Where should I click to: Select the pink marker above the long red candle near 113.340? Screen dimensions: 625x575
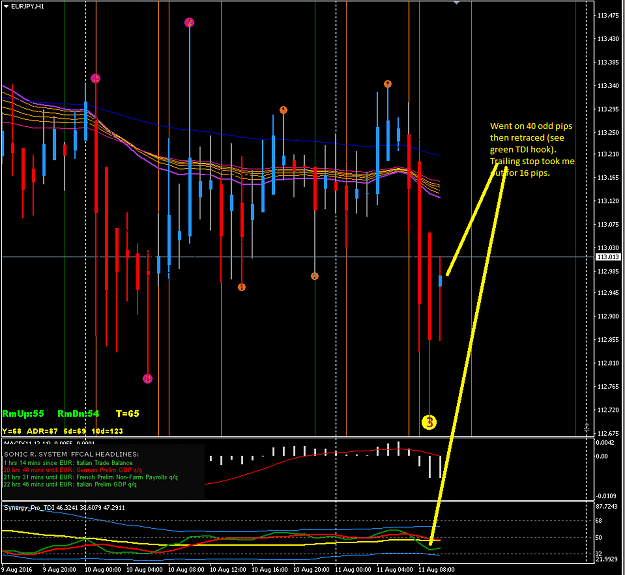pos(95,78)
